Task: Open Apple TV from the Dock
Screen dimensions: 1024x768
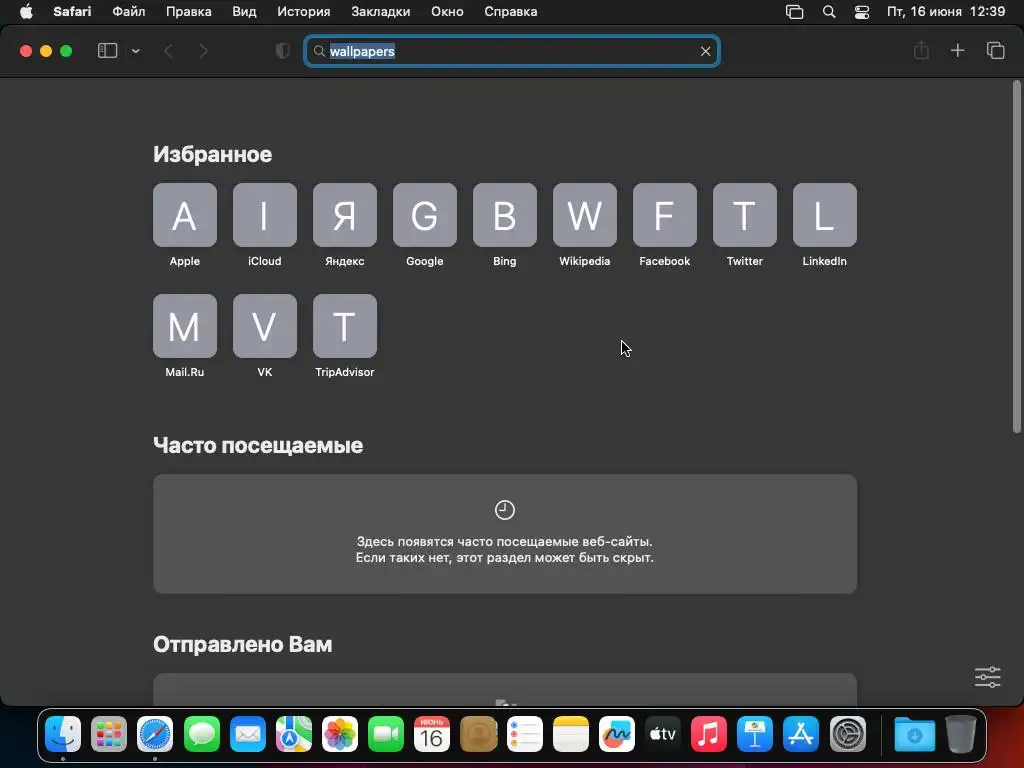Action: (662, 734)
